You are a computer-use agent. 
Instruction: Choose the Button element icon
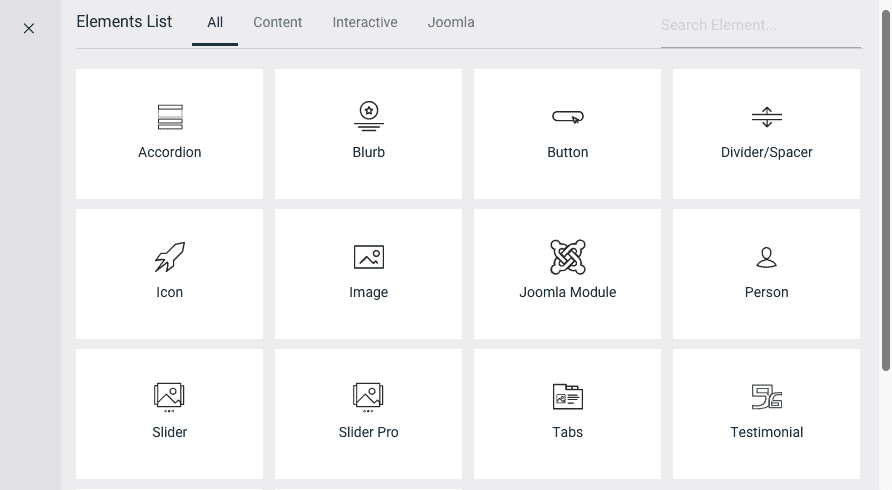pos(568,117)
